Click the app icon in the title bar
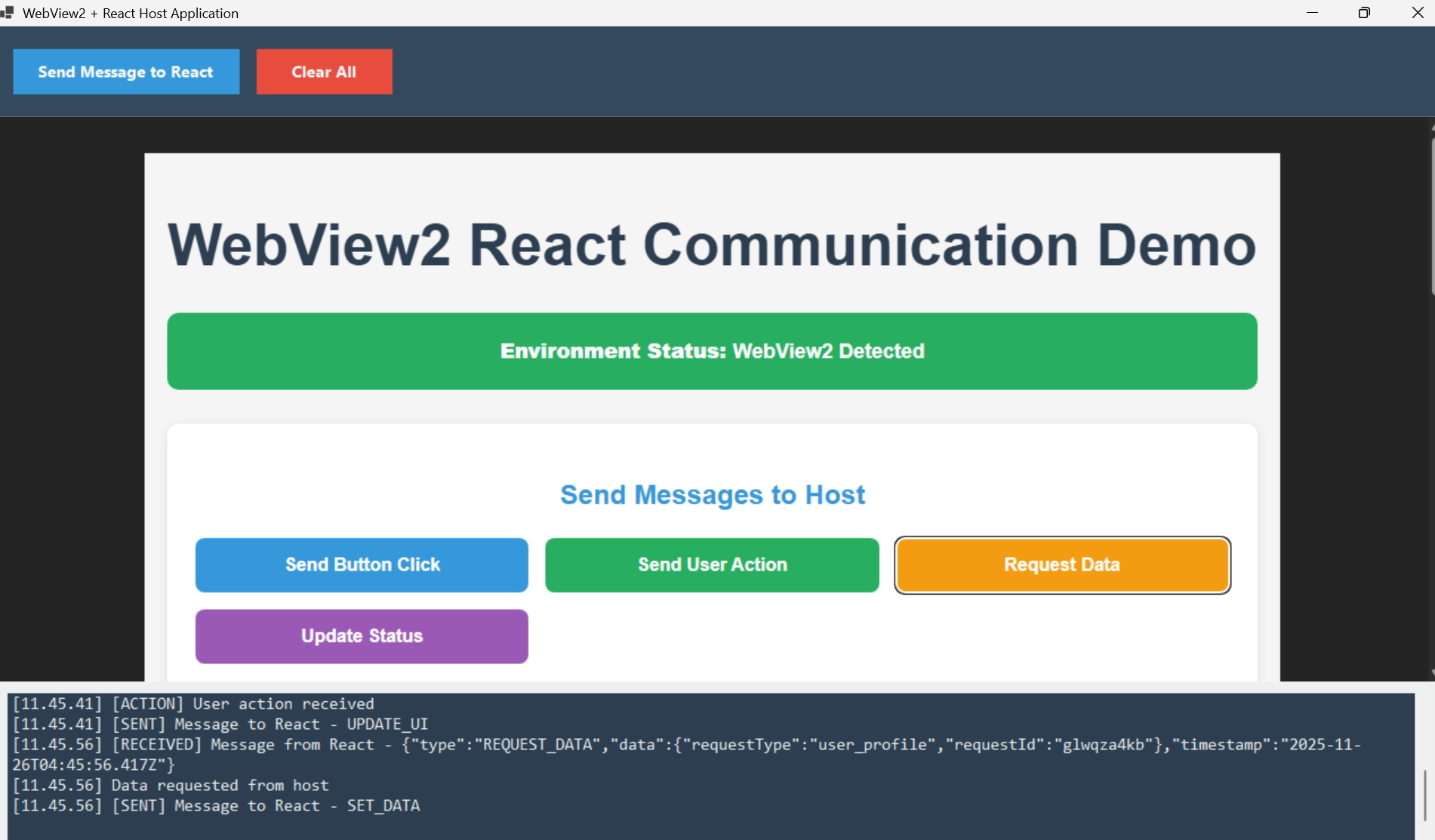This screenshot has width=1435, height=840. (x=8, y=13)
